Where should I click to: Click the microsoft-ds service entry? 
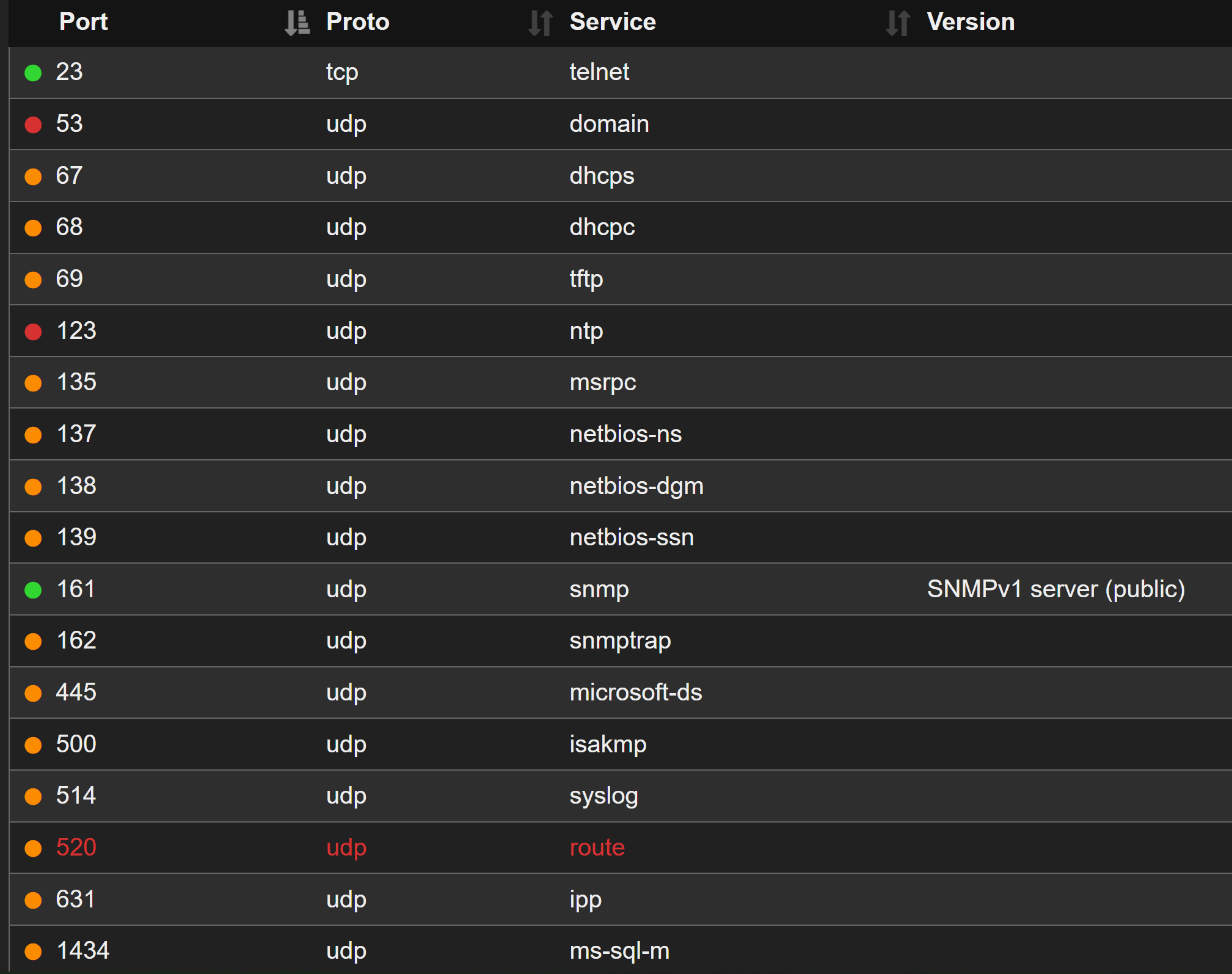635,692
